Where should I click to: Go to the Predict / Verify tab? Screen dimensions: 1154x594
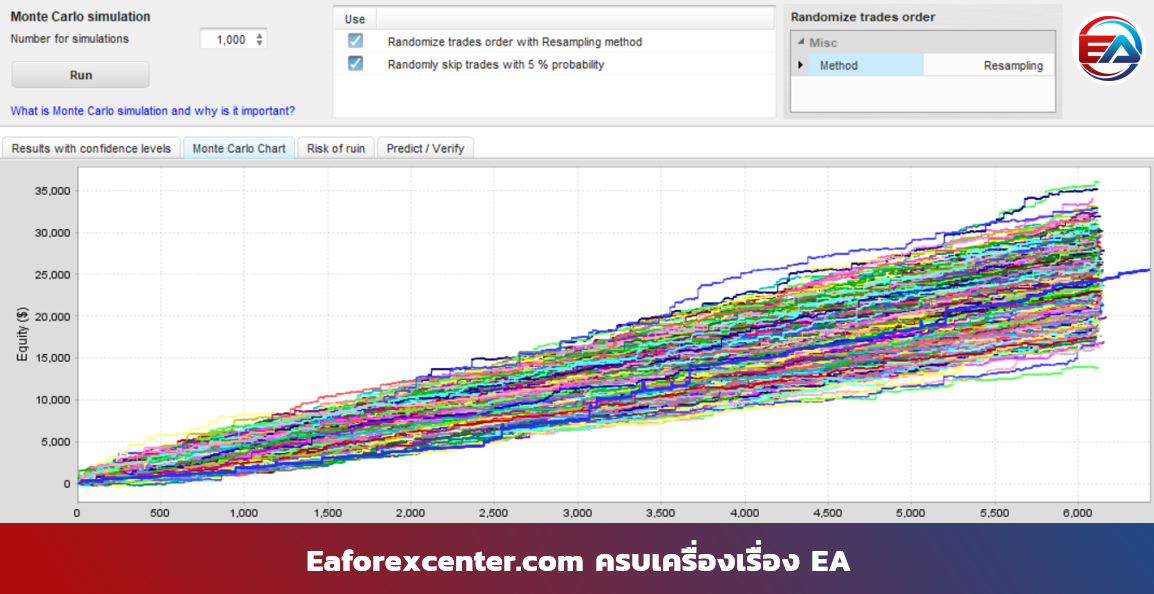[x=425, y=148]
